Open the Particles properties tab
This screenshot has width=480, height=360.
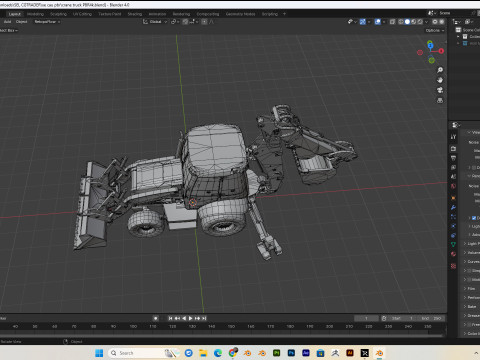point(453,217)
